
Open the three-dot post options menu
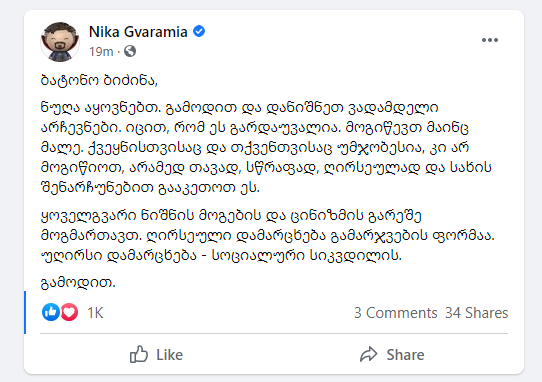(x=490, y=40)
